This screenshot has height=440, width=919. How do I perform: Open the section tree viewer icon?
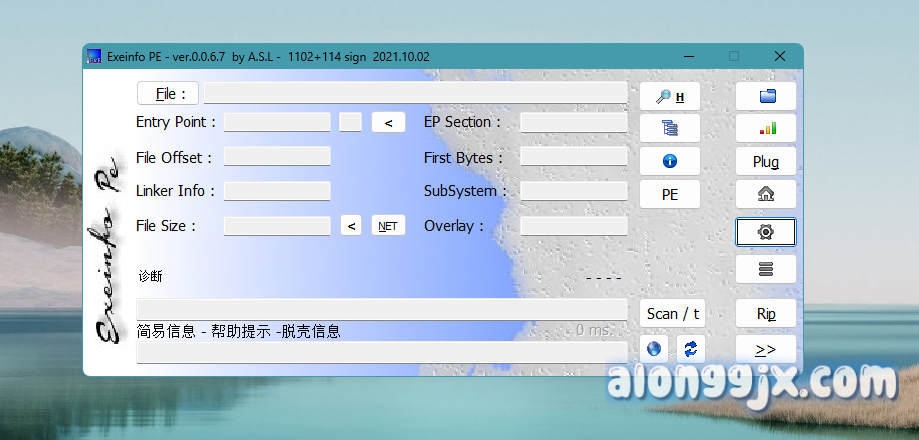[669, 128]
